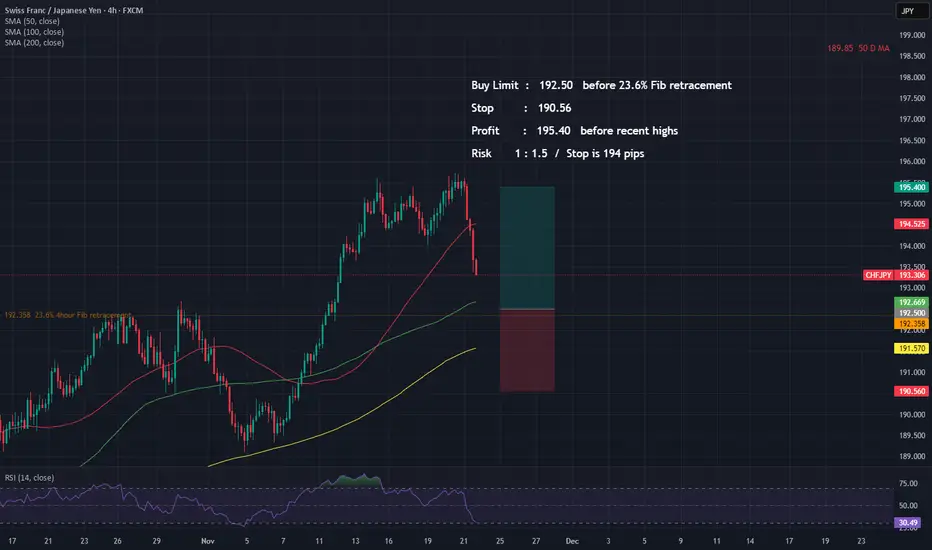Click the '13' date on time axis

click(x=355, y=541)
